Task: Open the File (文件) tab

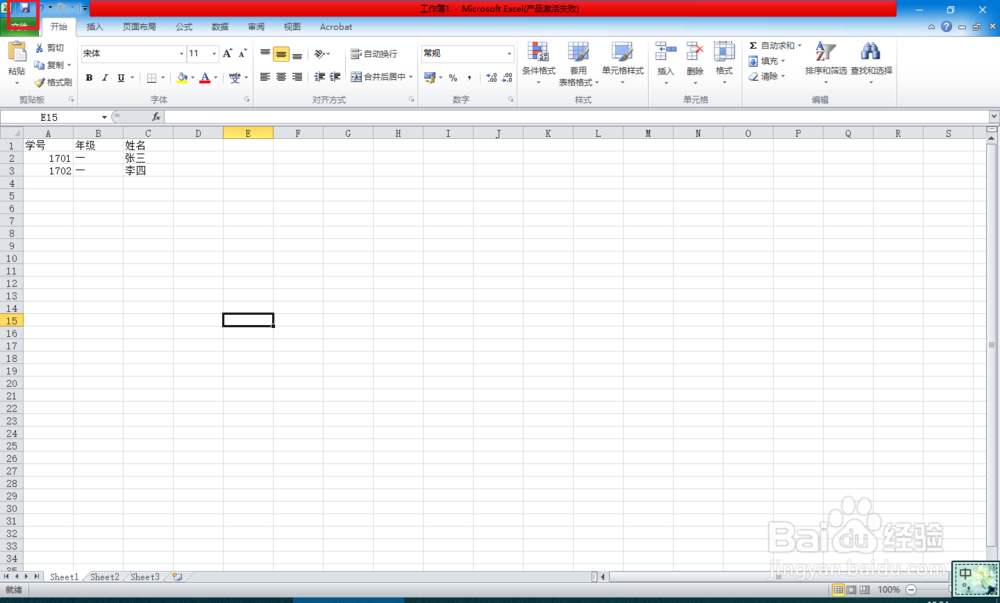Action: coord(20,27)
